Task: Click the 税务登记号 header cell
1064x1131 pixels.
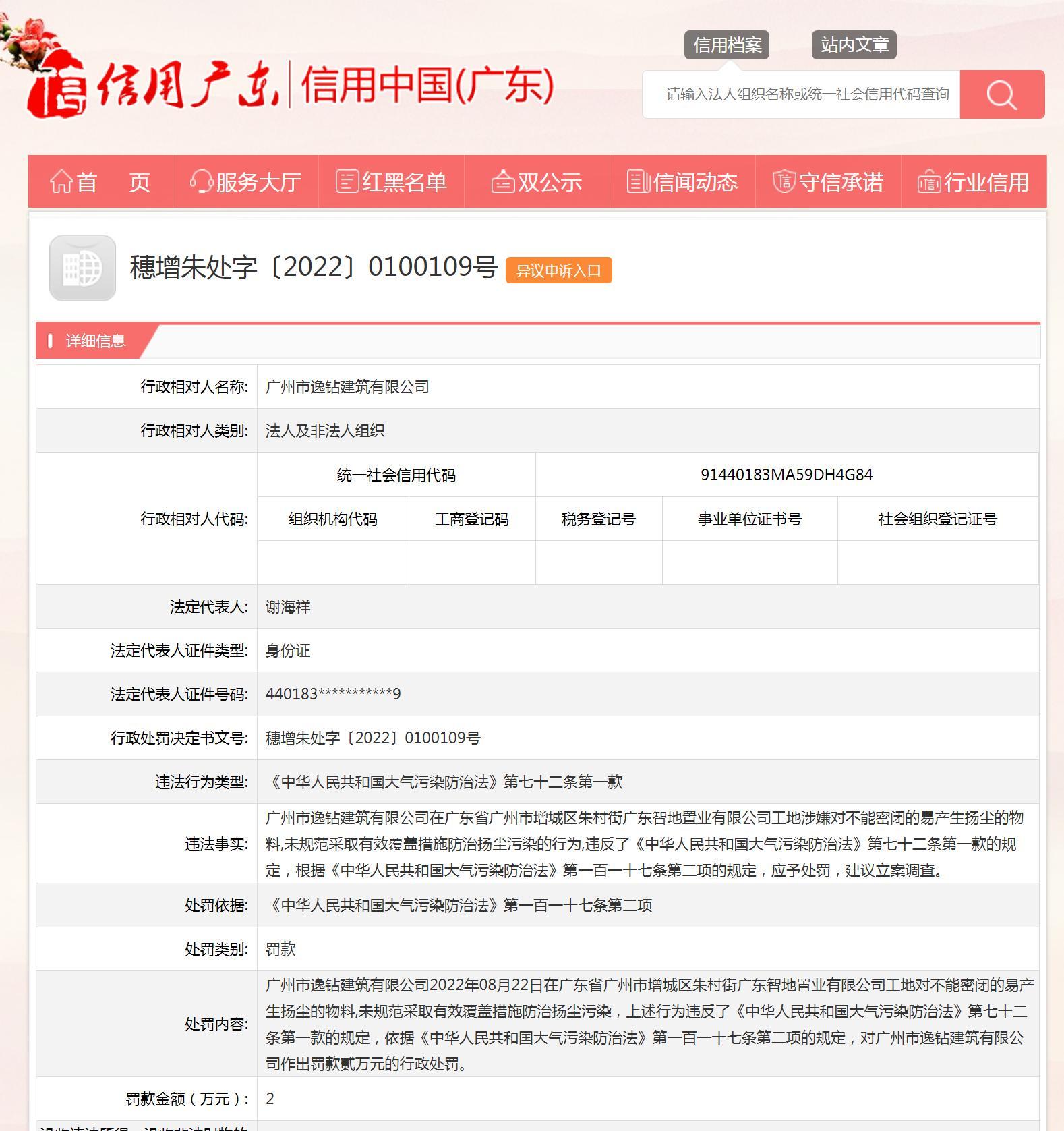Action: [599, 519]
